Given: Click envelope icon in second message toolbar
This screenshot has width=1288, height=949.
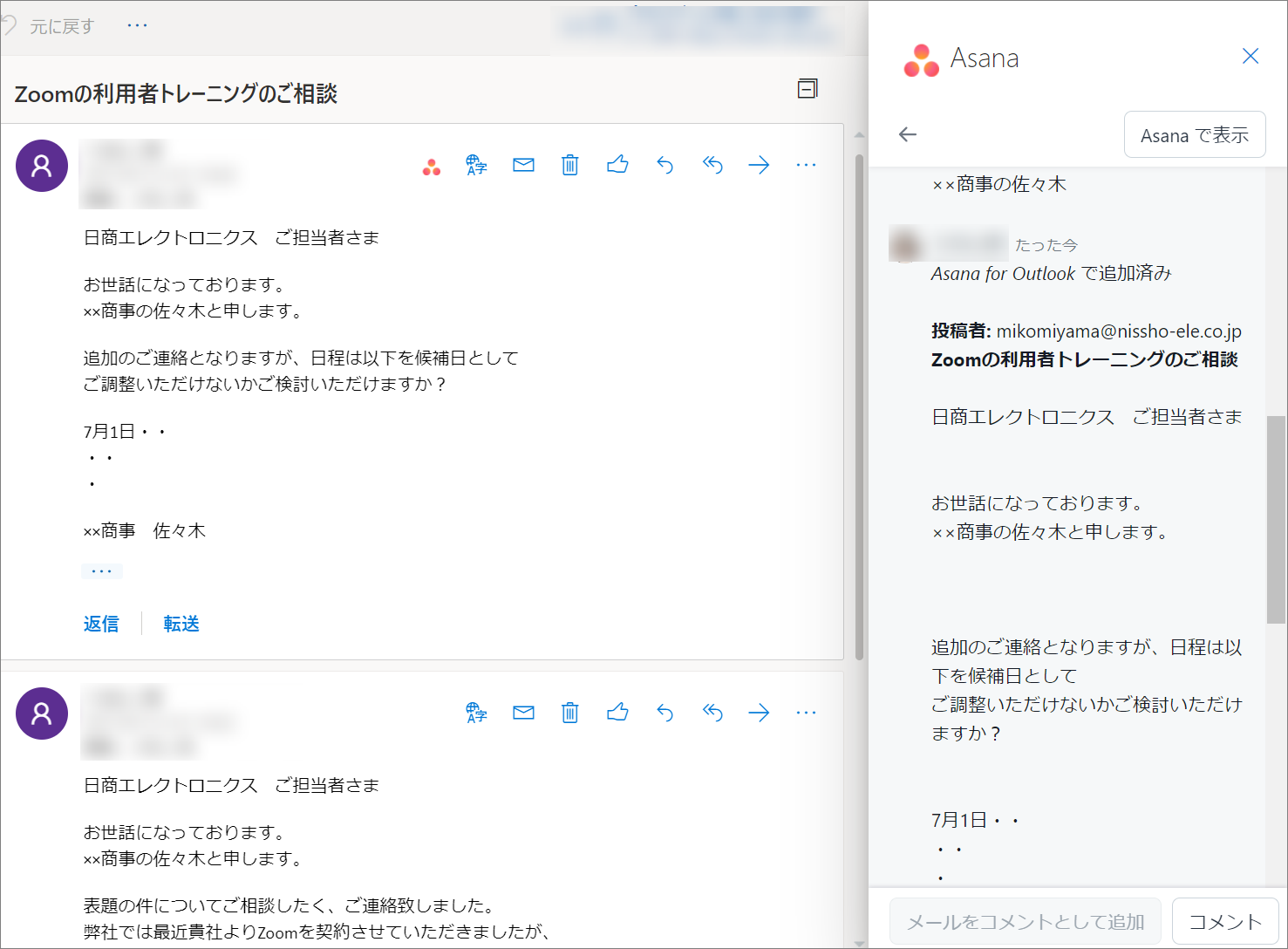Looking at the screenshot, I should [x=523, y=713].
